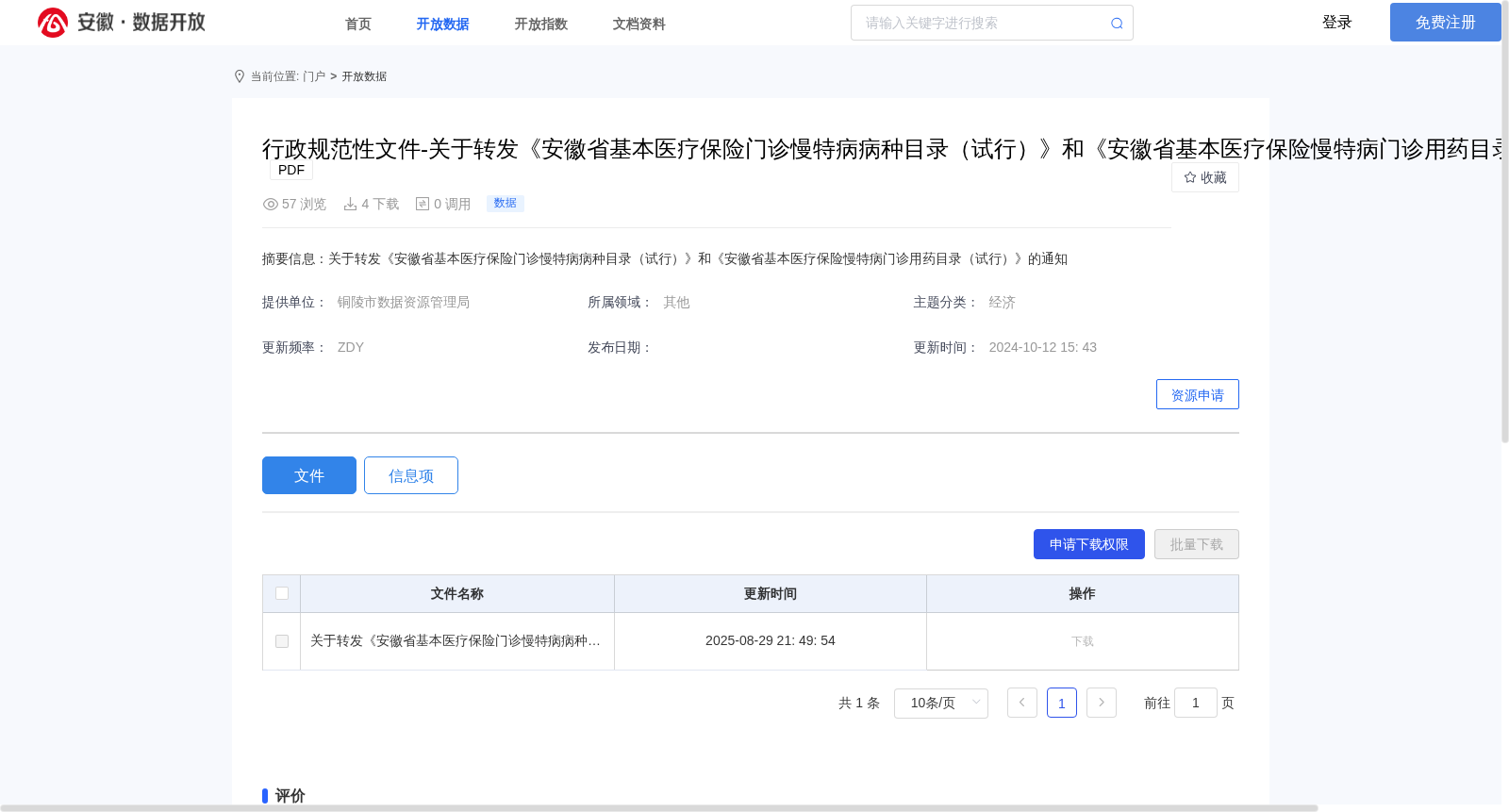Screen dimensions: 1509x812
Task: Click the 经济 topic category value
Action: 1003,302
